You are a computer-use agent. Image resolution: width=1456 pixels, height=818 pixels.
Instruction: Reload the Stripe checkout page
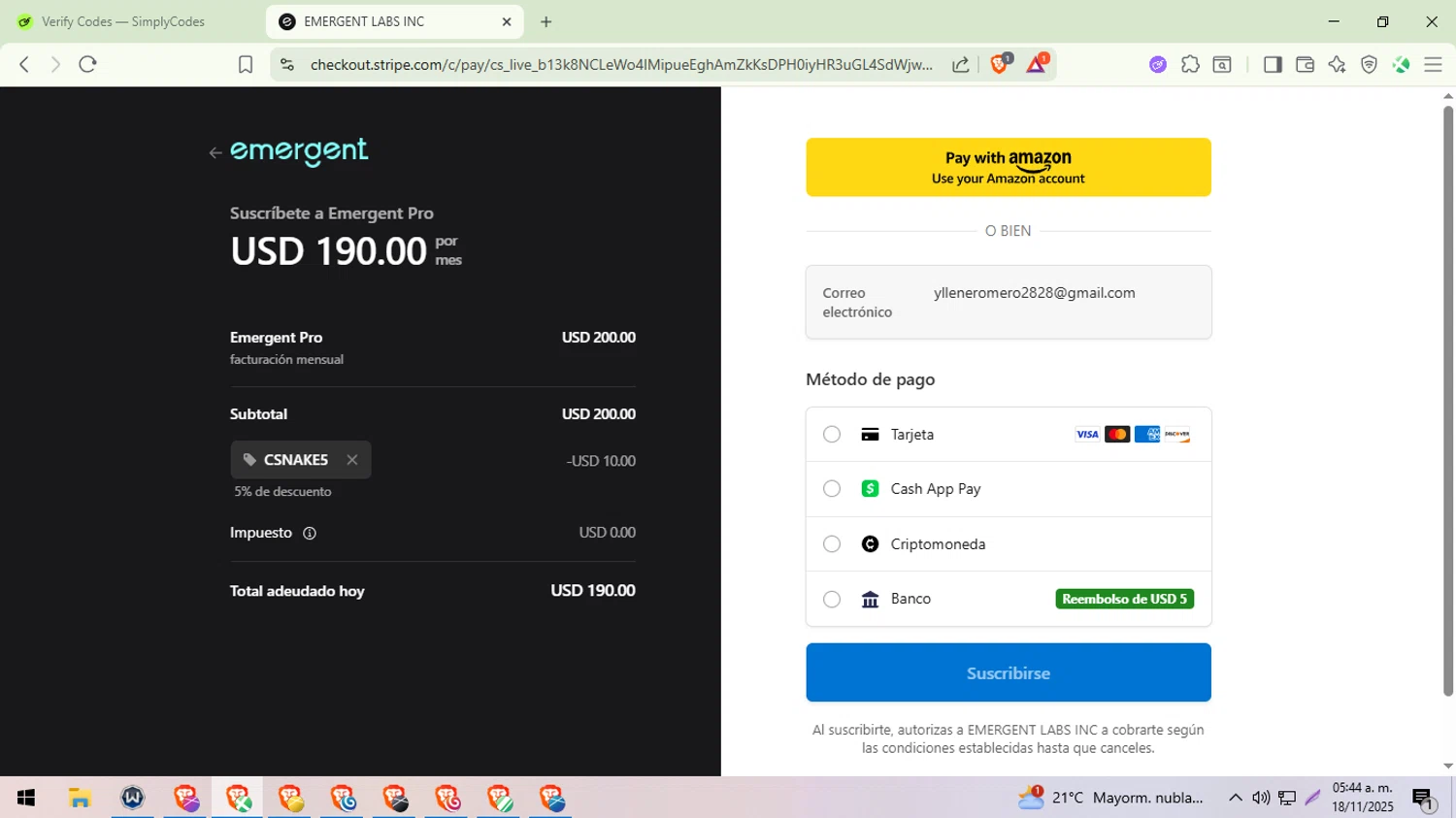point(87,65)
